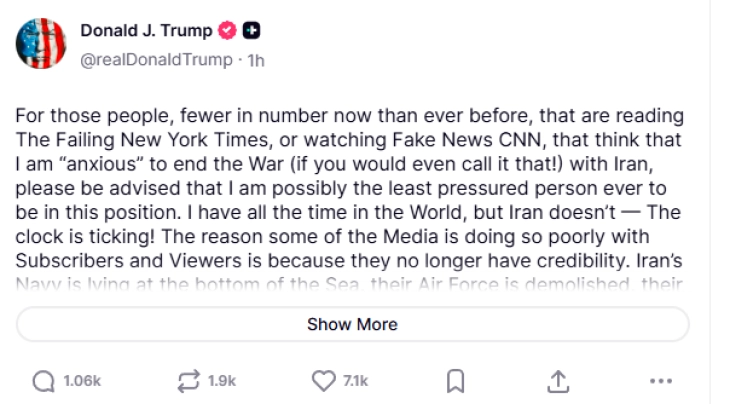The height and width of the screenshot is (404, 730).
Task: Expand the post with Show More
Action: [x=352, y=324]
